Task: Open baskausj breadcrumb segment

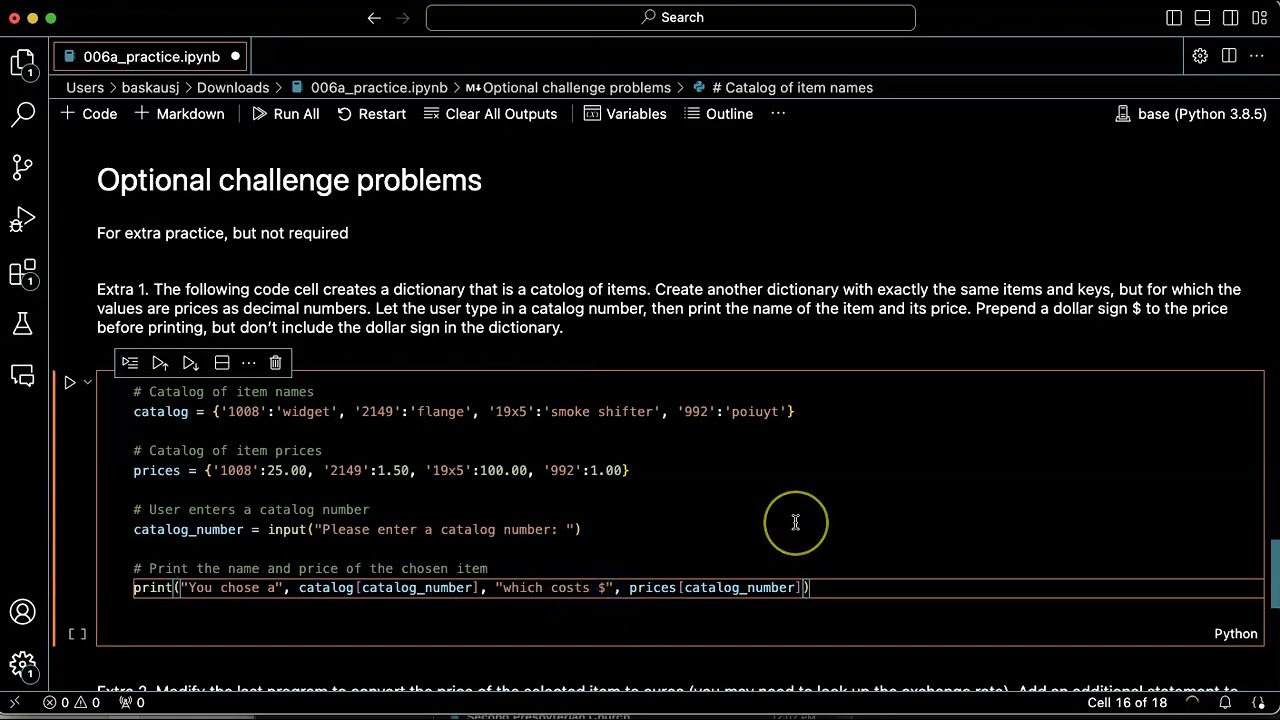Action: [149, 88]
